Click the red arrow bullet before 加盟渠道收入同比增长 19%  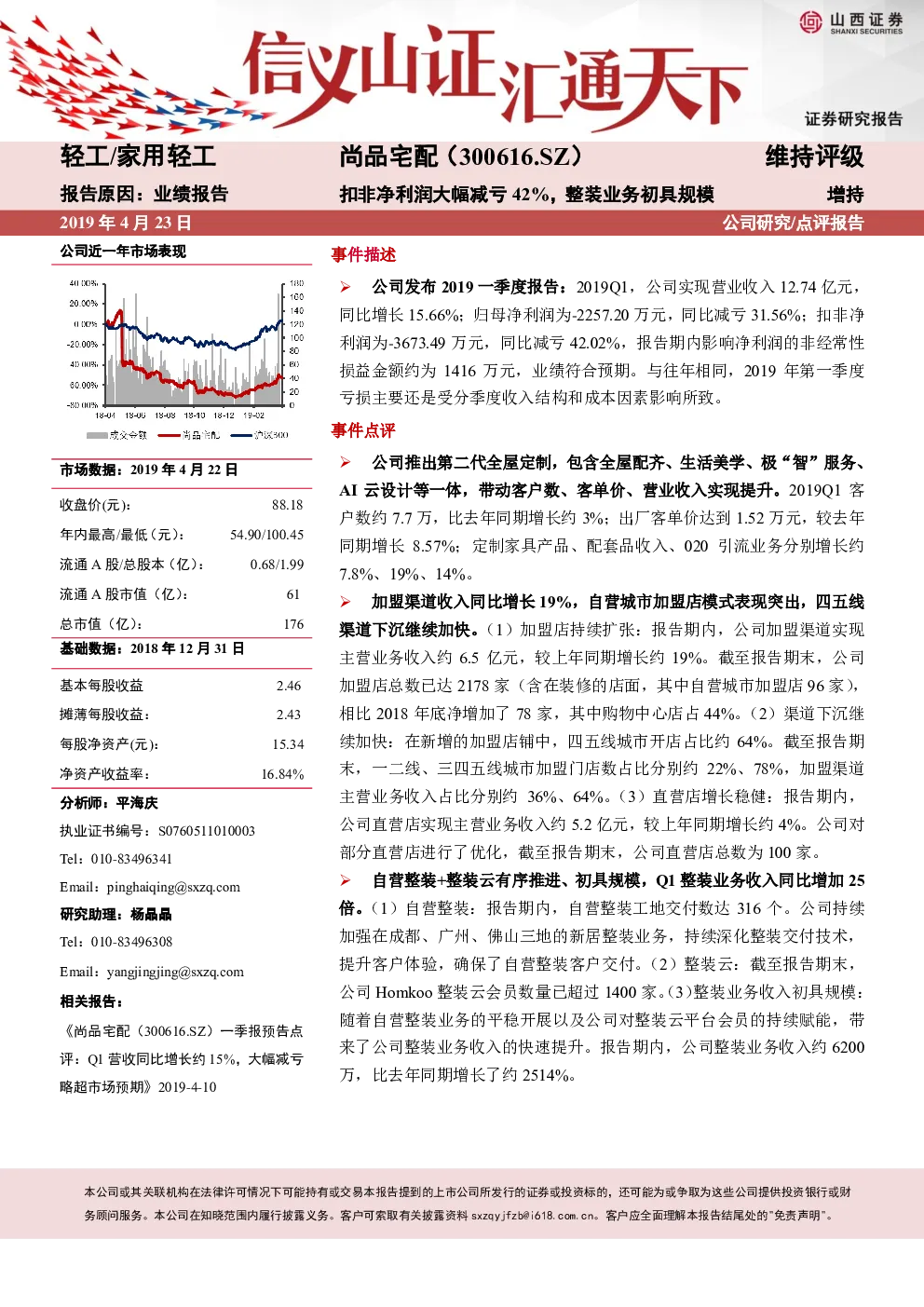pos(346,602)
